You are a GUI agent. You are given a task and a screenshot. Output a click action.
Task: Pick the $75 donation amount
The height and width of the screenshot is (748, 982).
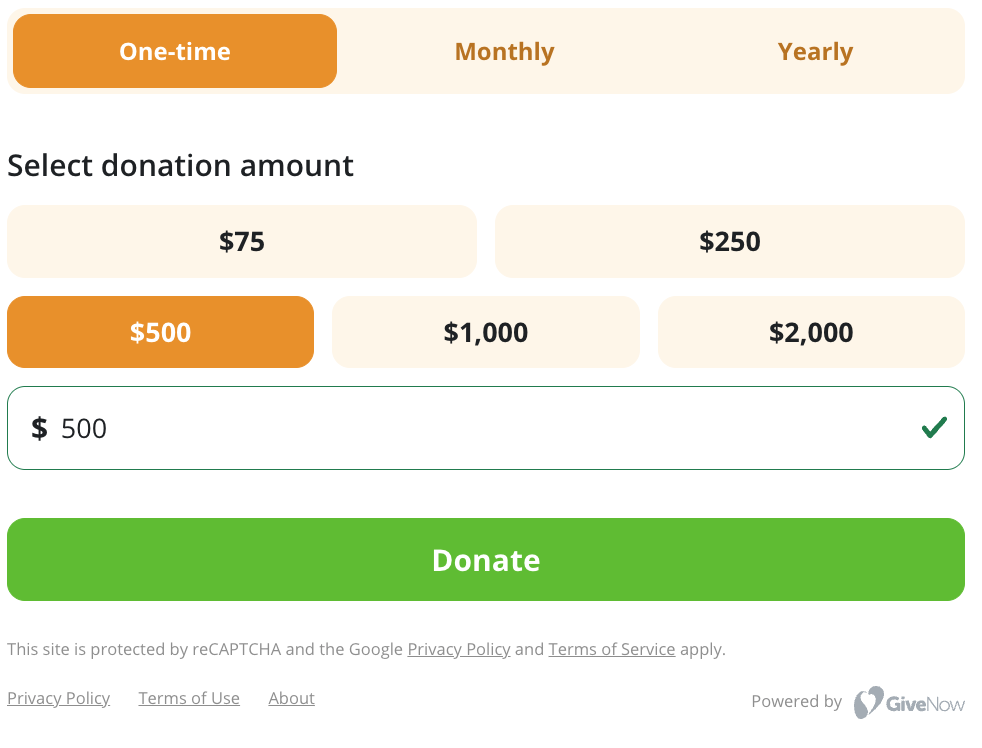(242, 241)
